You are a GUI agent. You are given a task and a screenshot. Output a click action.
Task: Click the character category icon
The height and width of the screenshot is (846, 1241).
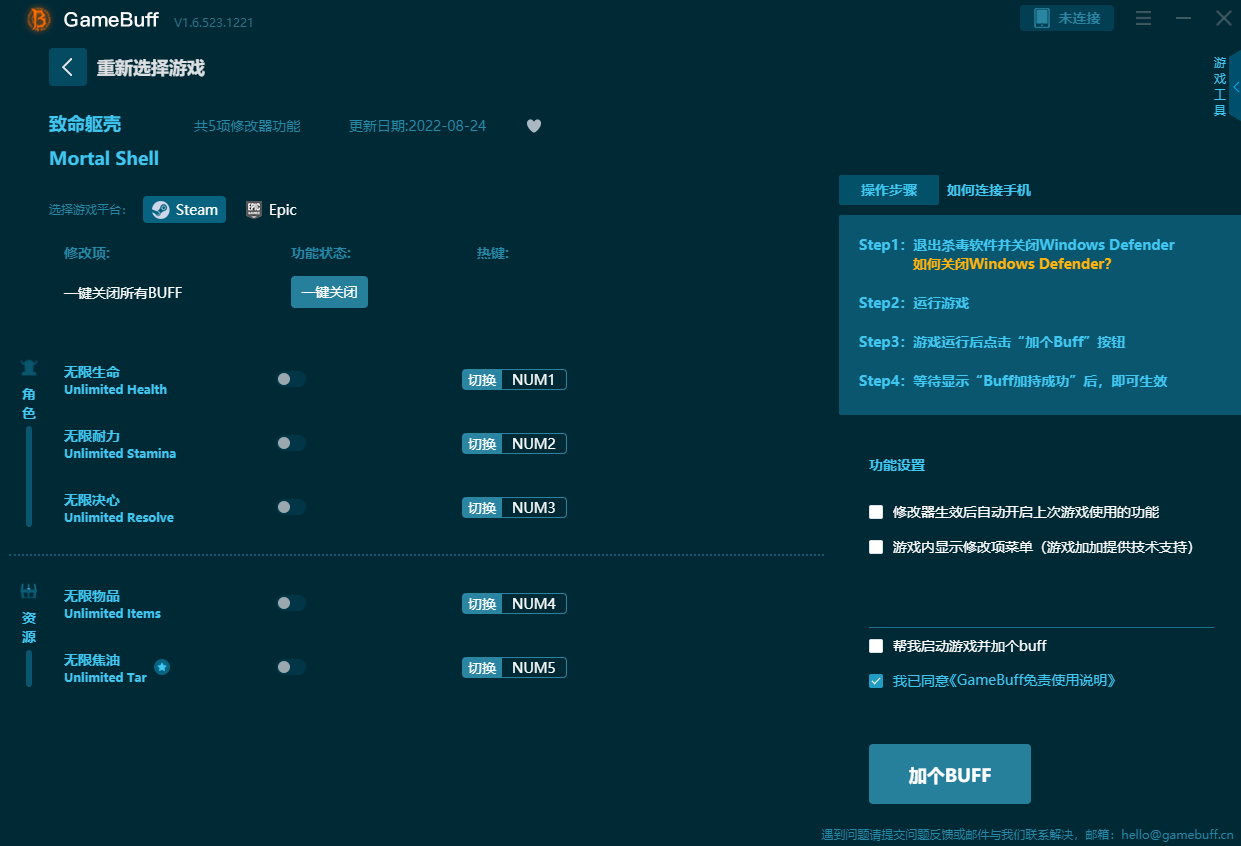29,367
